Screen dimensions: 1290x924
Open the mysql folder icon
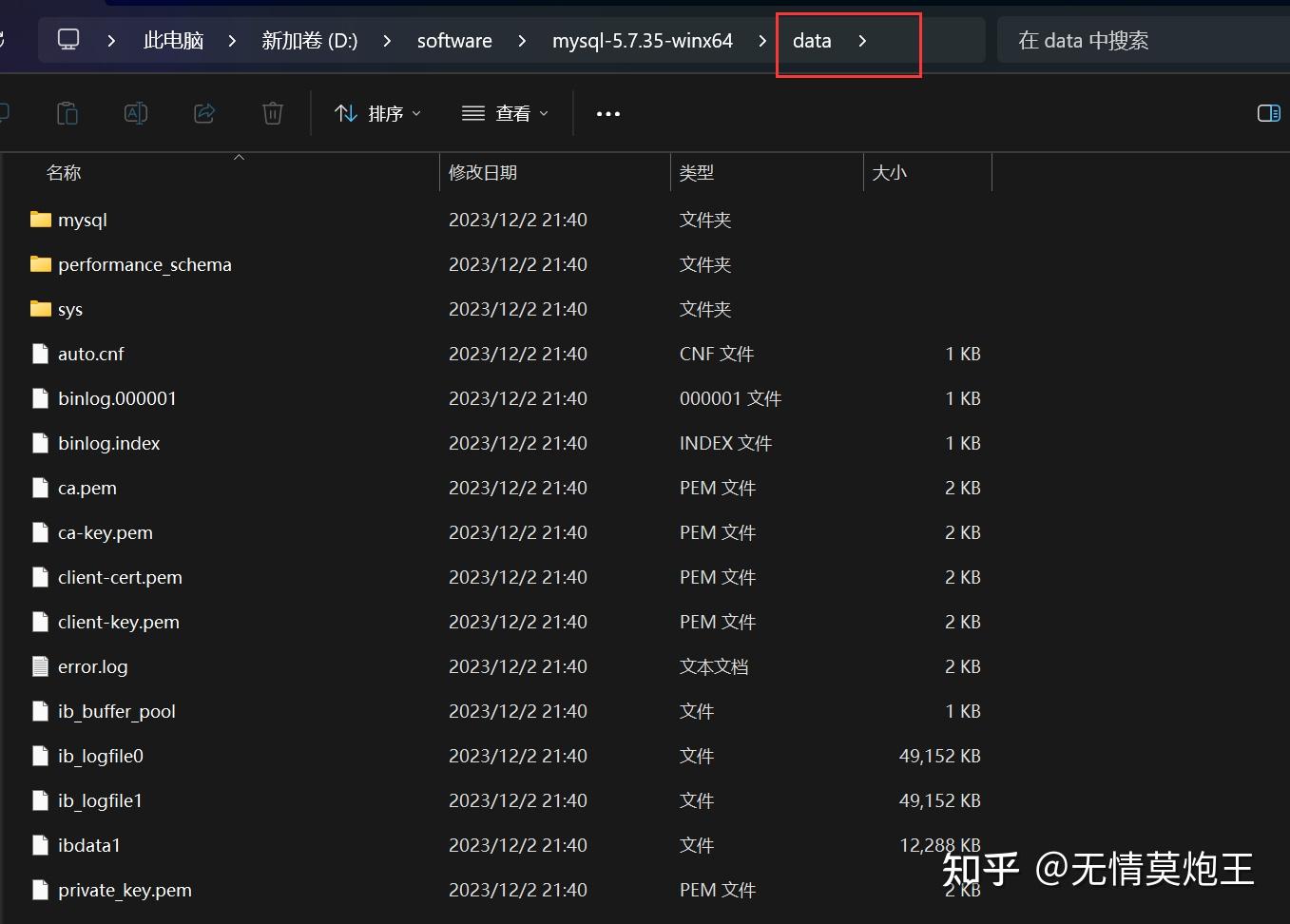(39, 219)
